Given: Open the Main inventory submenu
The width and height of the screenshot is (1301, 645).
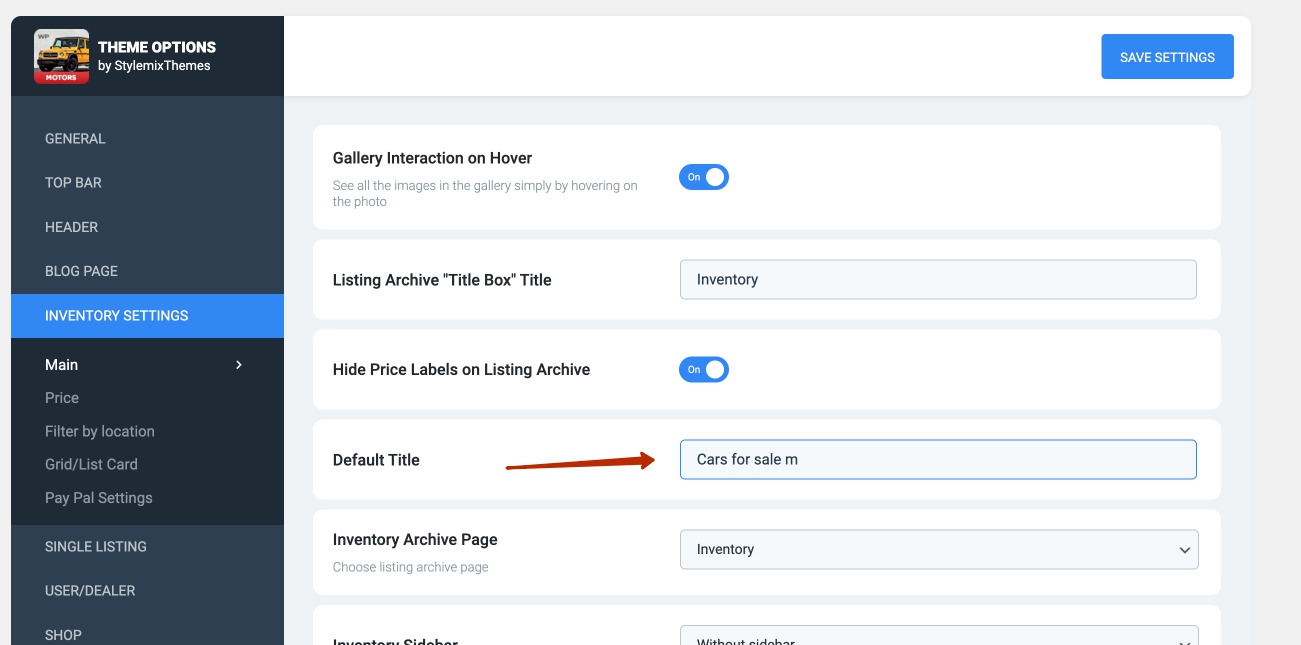Looking at the screenshot, I should coord(62,365).
